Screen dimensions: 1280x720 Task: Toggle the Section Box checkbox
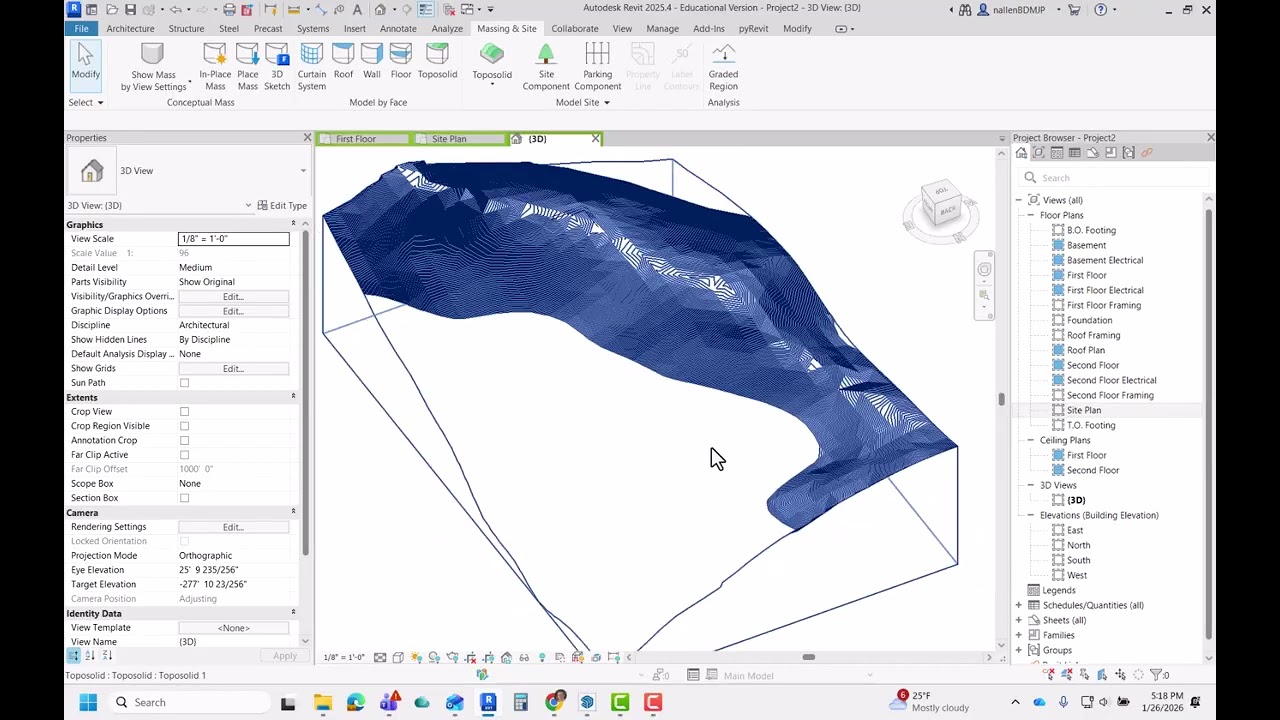[x=184, y=498]
